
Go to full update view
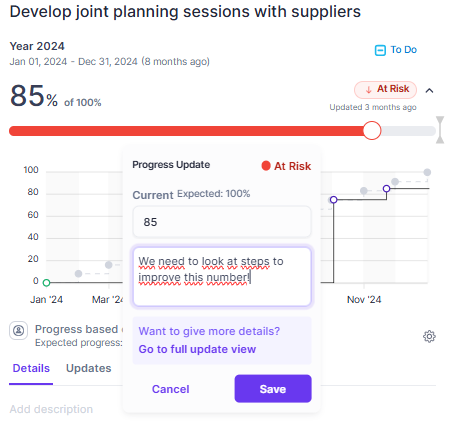tap(197, 349)
